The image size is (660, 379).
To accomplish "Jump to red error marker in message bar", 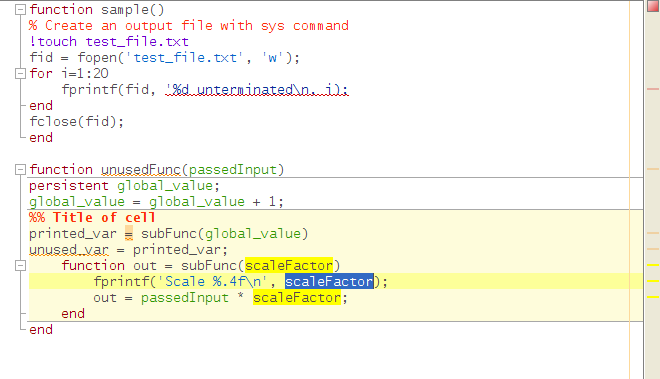I will pyautogui.click(x=653, y=89).
